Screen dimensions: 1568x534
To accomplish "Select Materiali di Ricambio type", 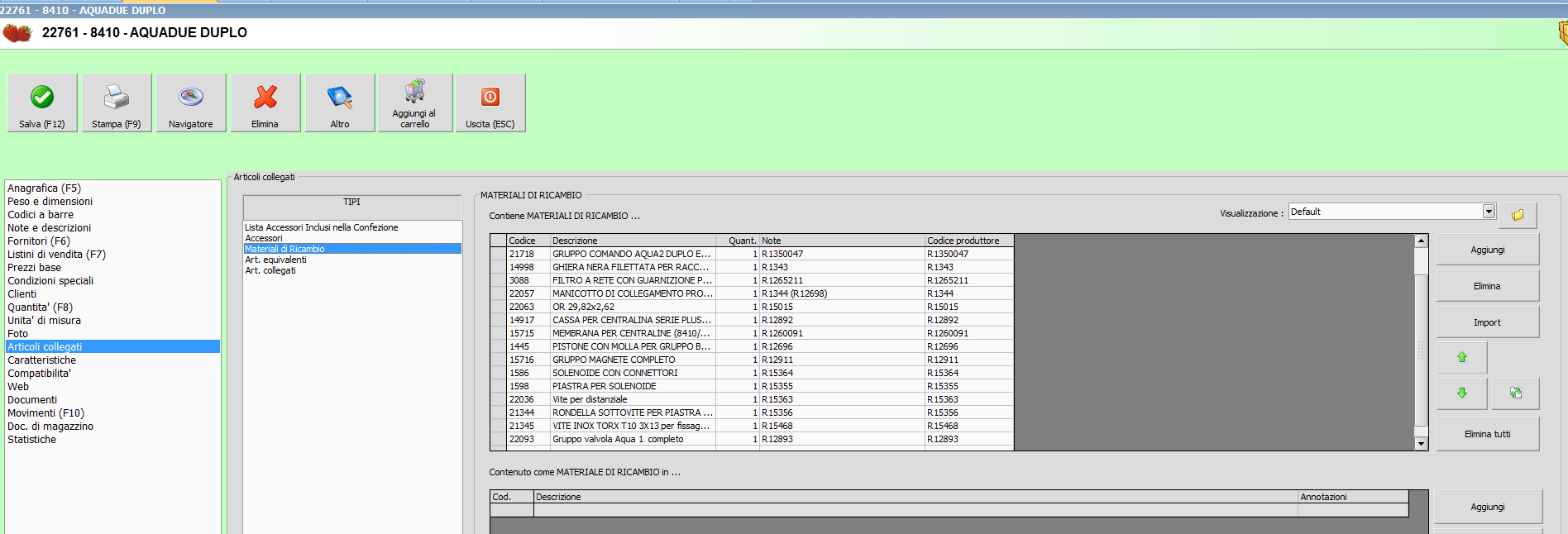I will pyautogui.click(x=352, y=249).
